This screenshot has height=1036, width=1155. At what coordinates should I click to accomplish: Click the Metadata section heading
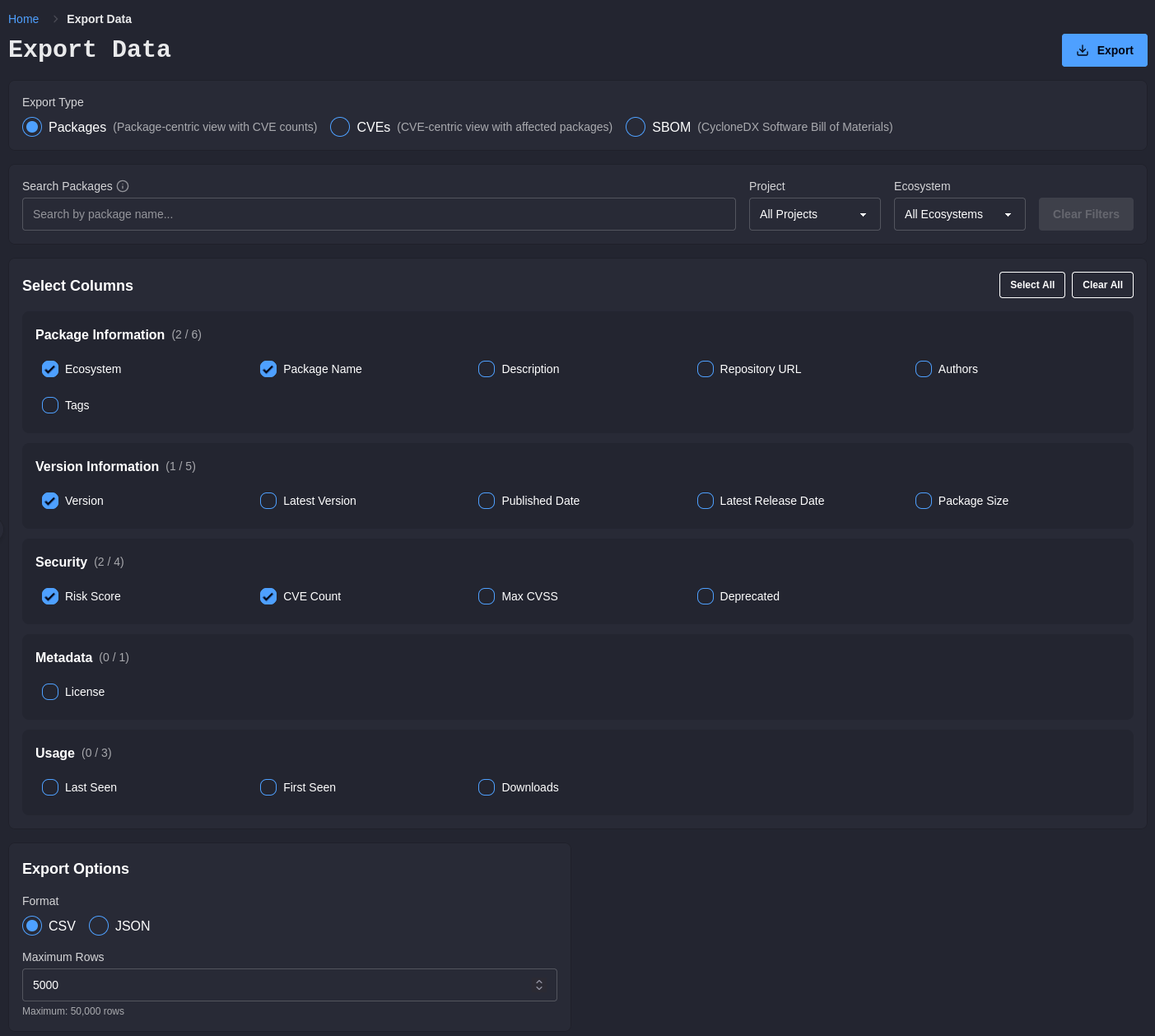[63, 657]
